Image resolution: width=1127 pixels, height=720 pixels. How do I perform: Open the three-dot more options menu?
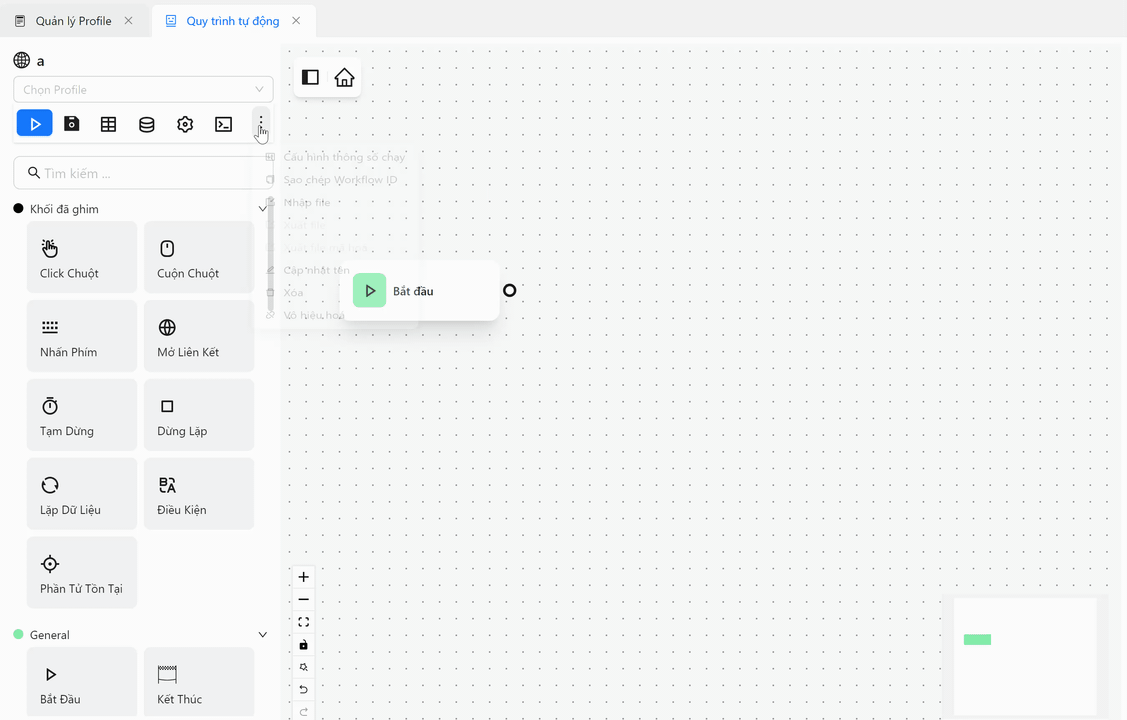point(261,124)
